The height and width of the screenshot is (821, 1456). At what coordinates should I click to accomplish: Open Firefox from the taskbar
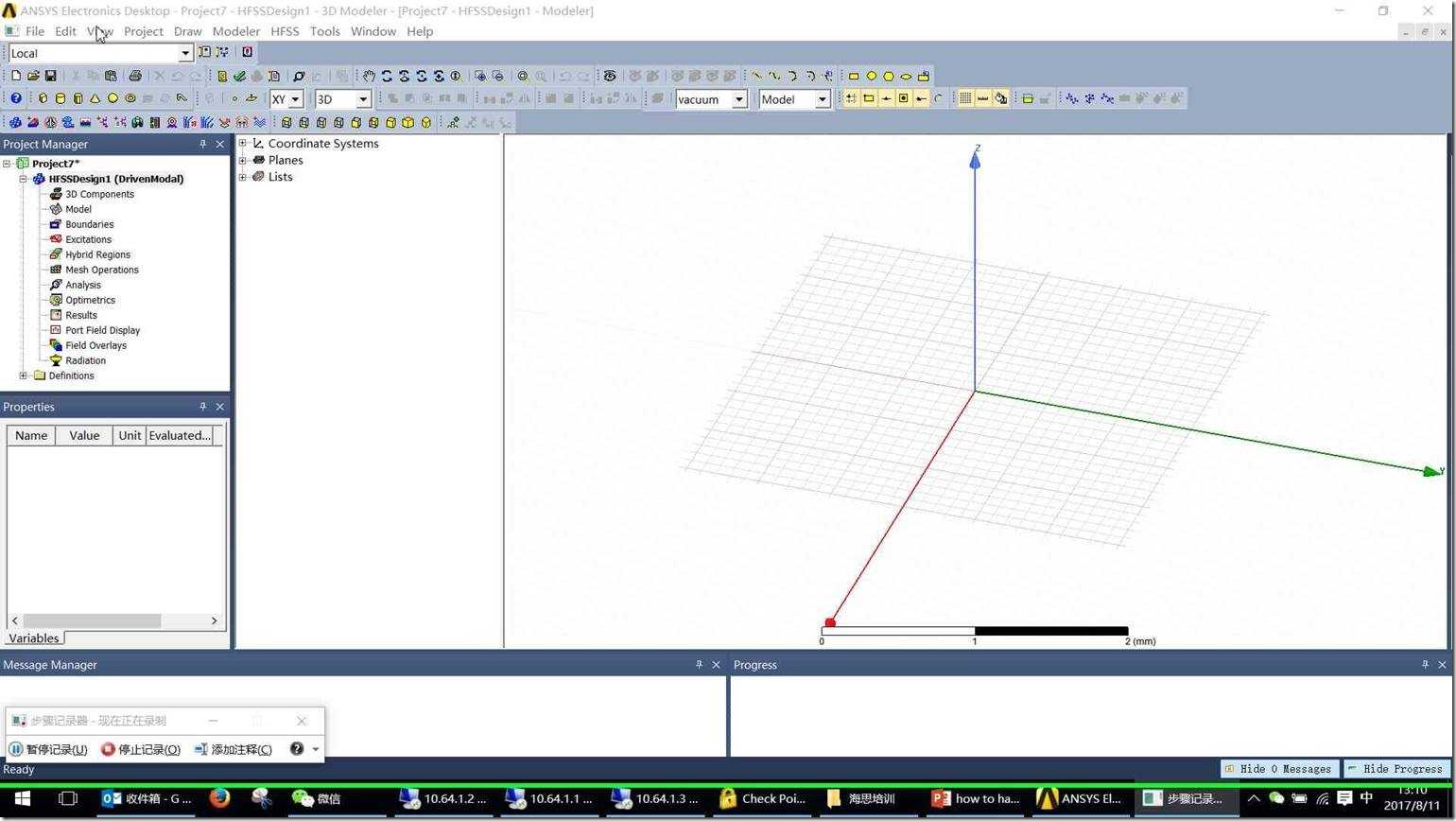219,798
